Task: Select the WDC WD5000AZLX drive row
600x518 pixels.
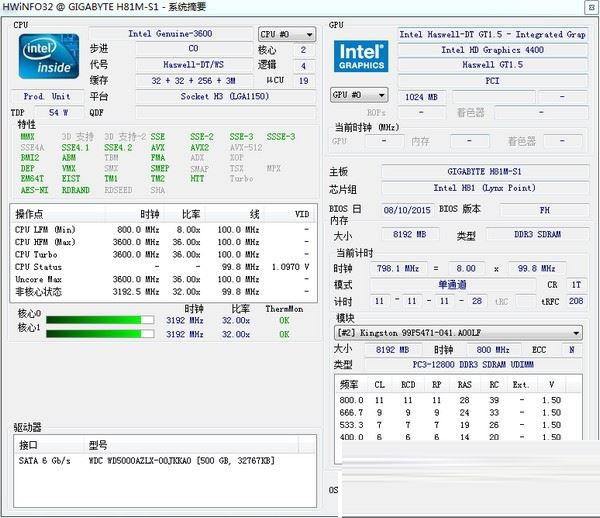Action: [165, 460]
